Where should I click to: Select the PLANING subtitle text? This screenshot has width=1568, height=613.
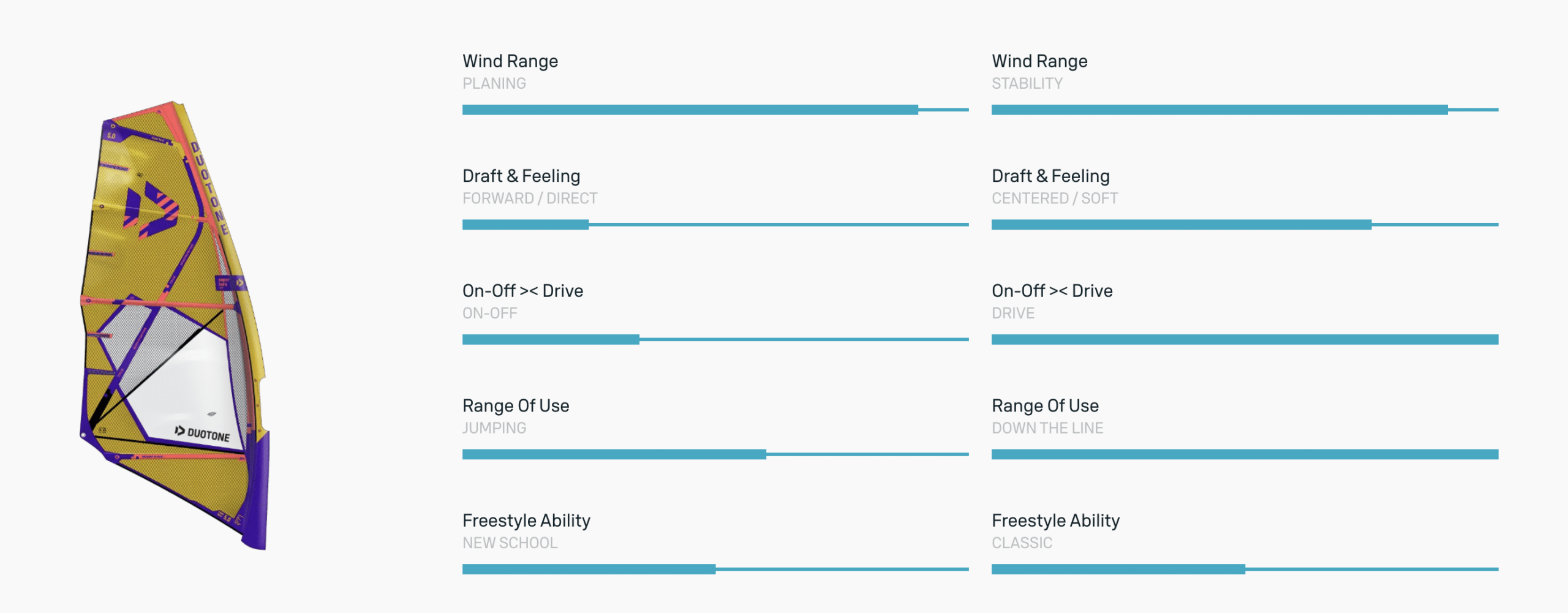(494, 84)
